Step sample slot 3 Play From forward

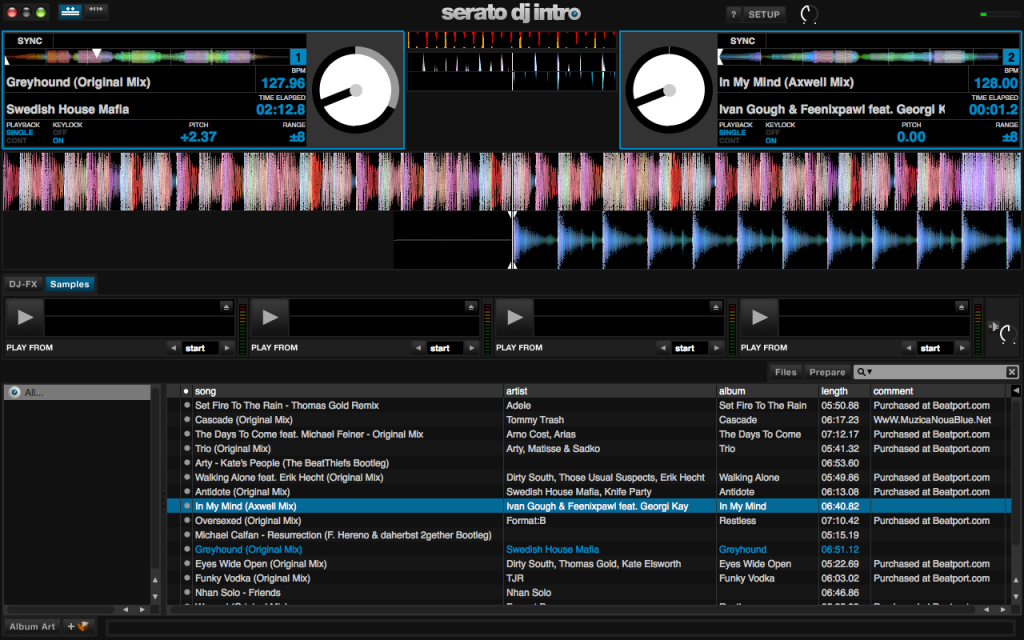pyautogui.click(x=716, y=348)
